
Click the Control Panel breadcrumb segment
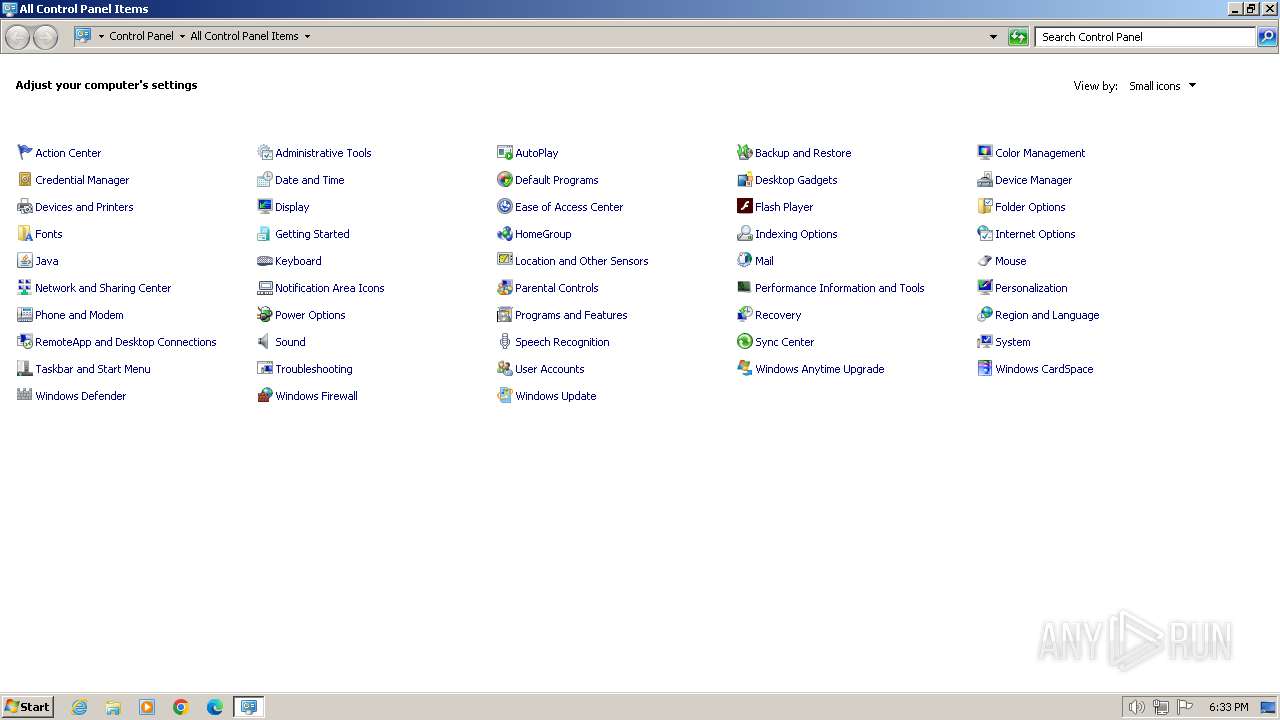click(x=141, y=36)
